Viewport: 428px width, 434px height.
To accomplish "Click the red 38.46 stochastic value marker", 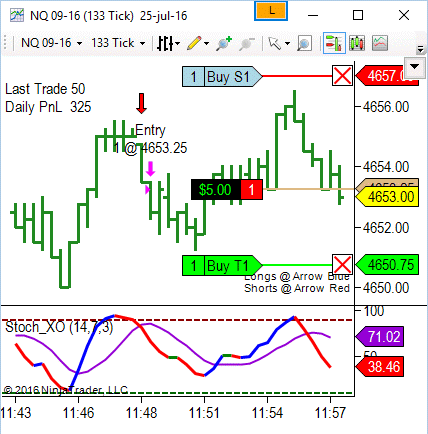I will tap(380, 367).
